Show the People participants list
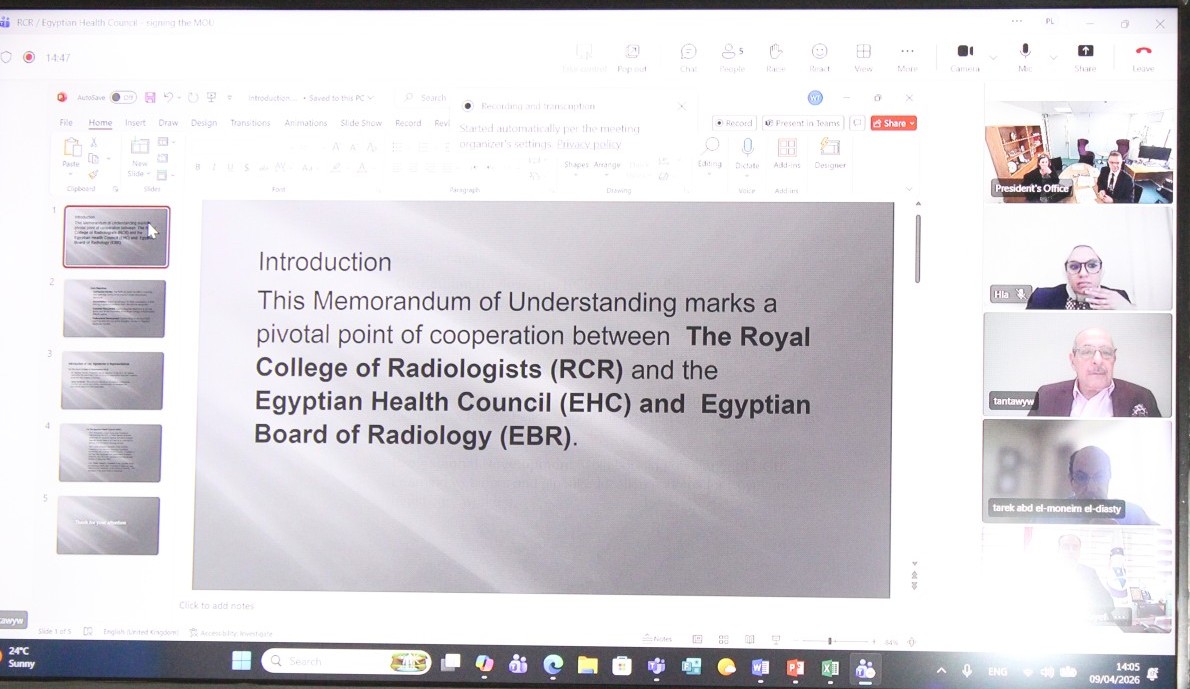1190x689 pixels. 732,58
